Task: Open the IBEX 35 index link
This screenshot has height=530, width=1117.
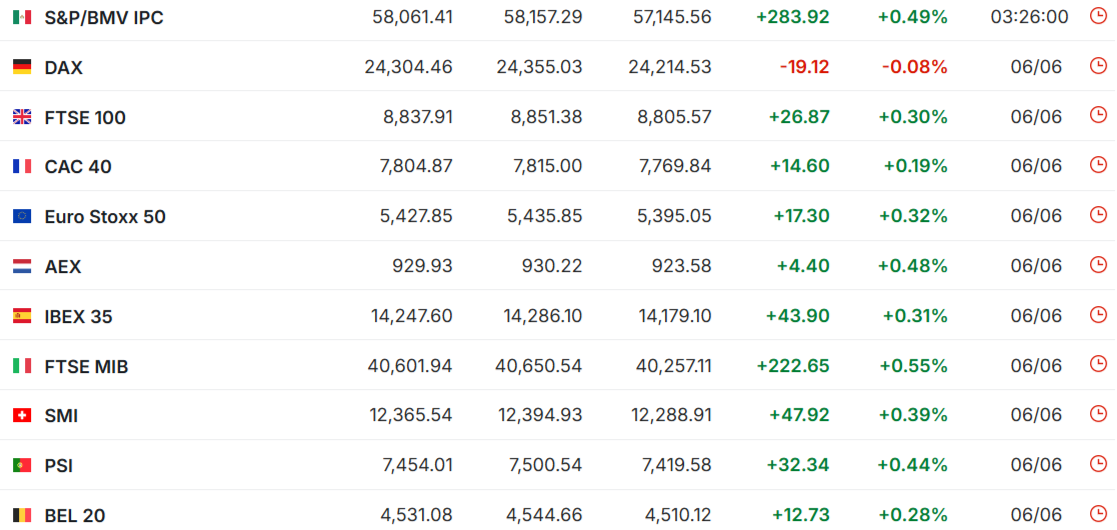Action: (x=78, y=316)
